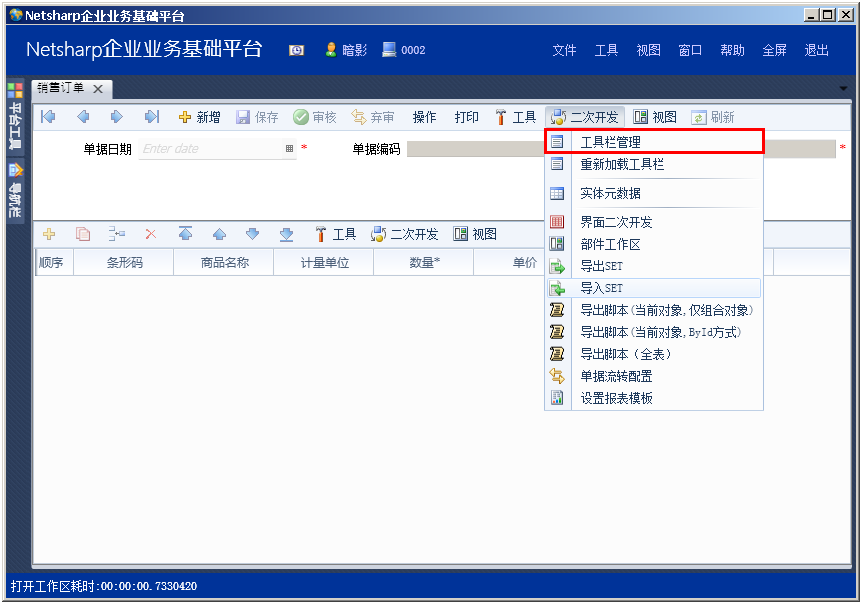The width and height of the screenshot is (862, 604).
Task: Click 导出SET menu entry
Action: [654, 266]
